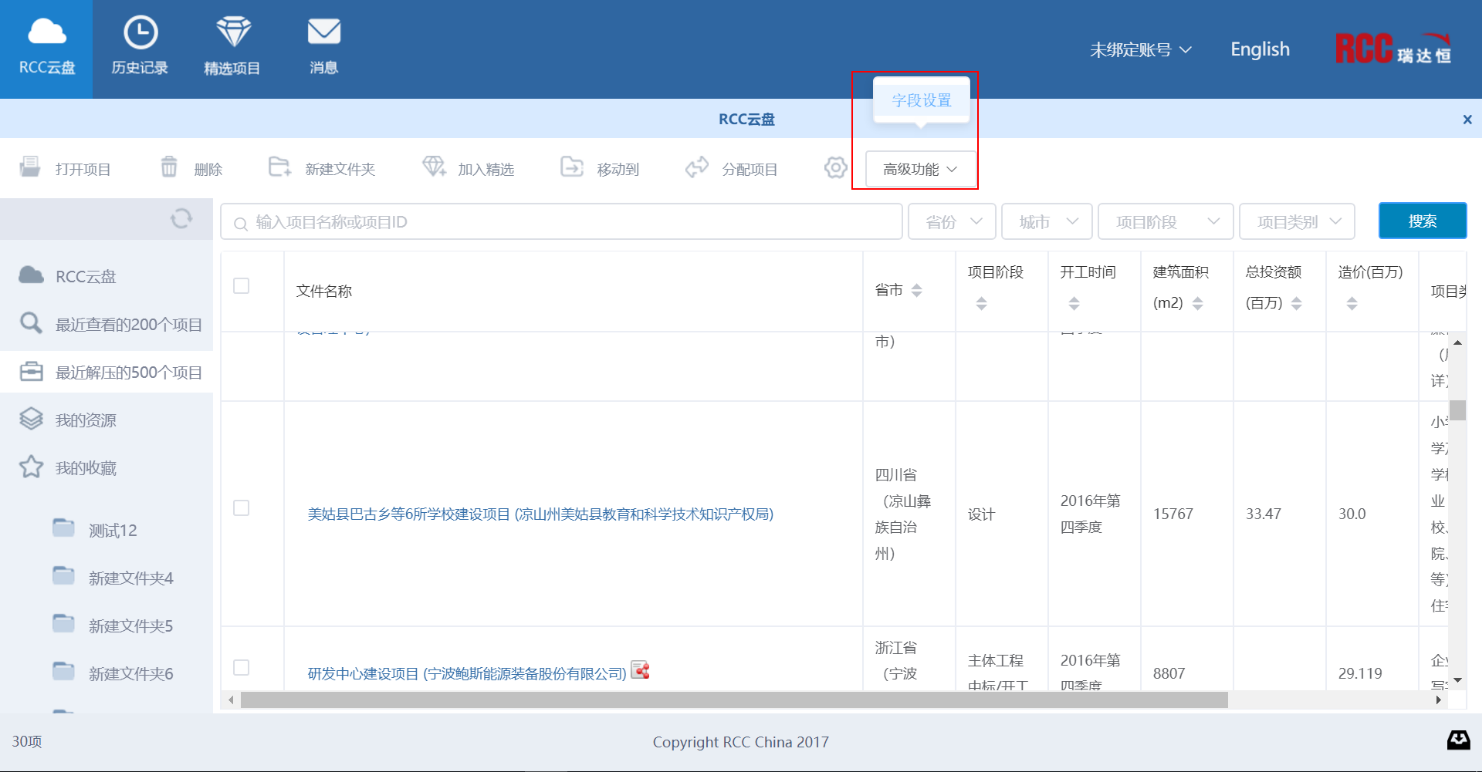
Task: Select 我的资源 in the sidebar
Action: click(x=106, y=420)
